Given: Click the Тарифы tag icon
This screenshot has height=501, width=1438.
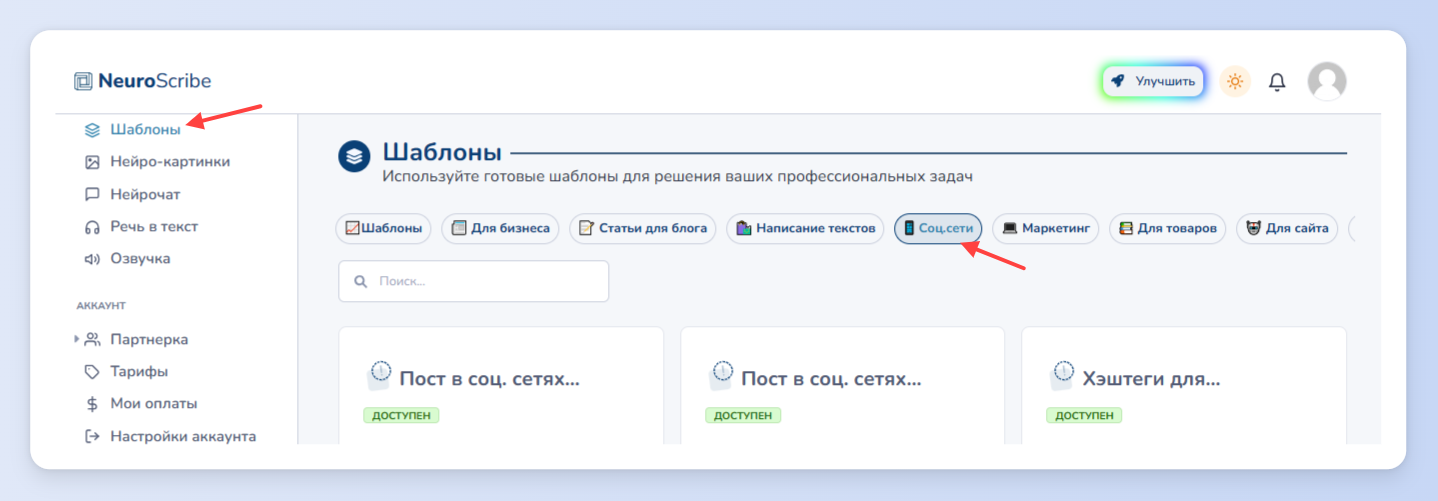Looking at the screenshot, I should (x=92, y=371).
